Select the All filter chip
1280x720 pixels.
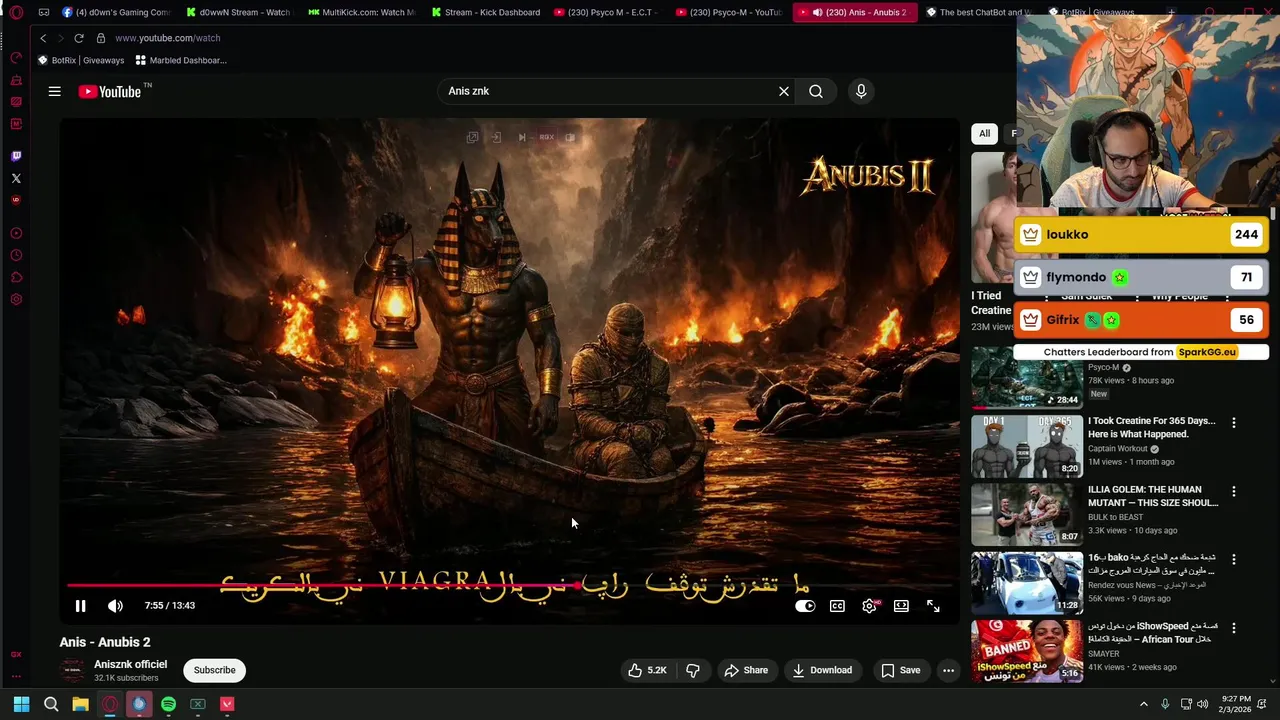[984, 133]
